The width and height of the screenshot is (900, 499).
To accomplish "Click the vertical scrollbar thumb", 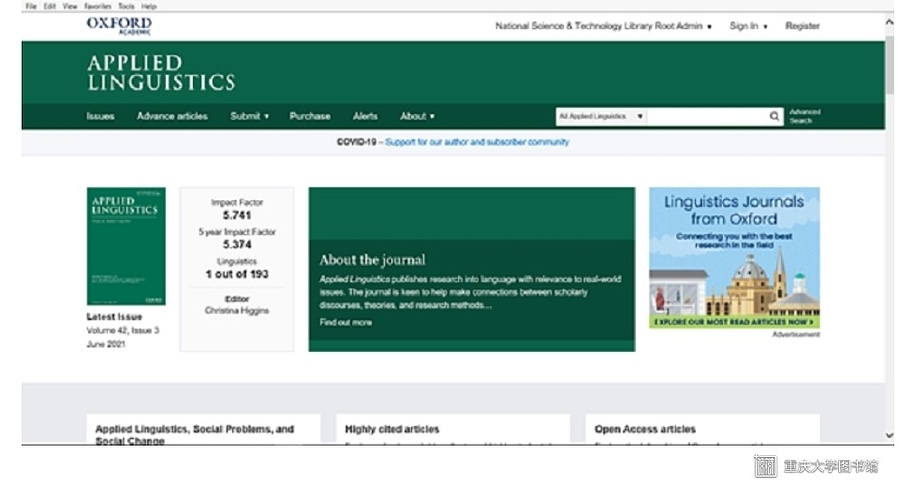I will point(890,63).
